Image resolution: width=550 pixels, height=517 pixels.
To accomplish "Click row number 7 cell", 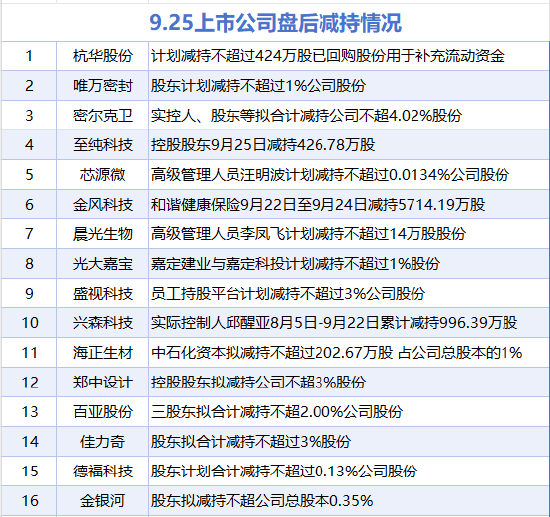I will [29, 234].
